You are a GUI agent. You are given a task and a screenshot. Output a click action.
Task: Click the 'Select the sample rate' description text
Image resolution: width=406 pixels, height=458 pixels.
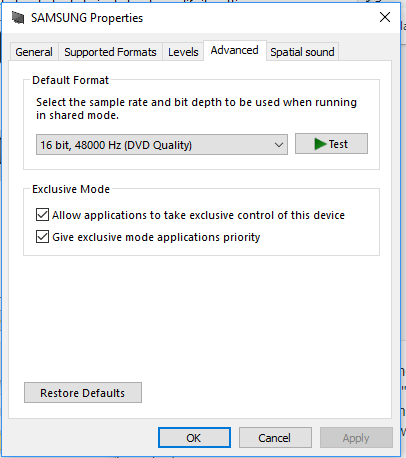(196, 109)
